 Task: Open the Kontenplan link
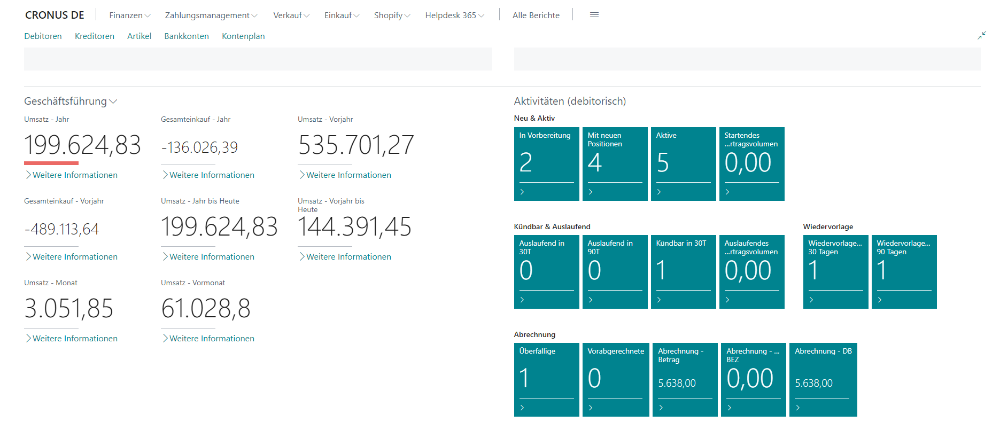pyautogui.click(x=243, y=36)
